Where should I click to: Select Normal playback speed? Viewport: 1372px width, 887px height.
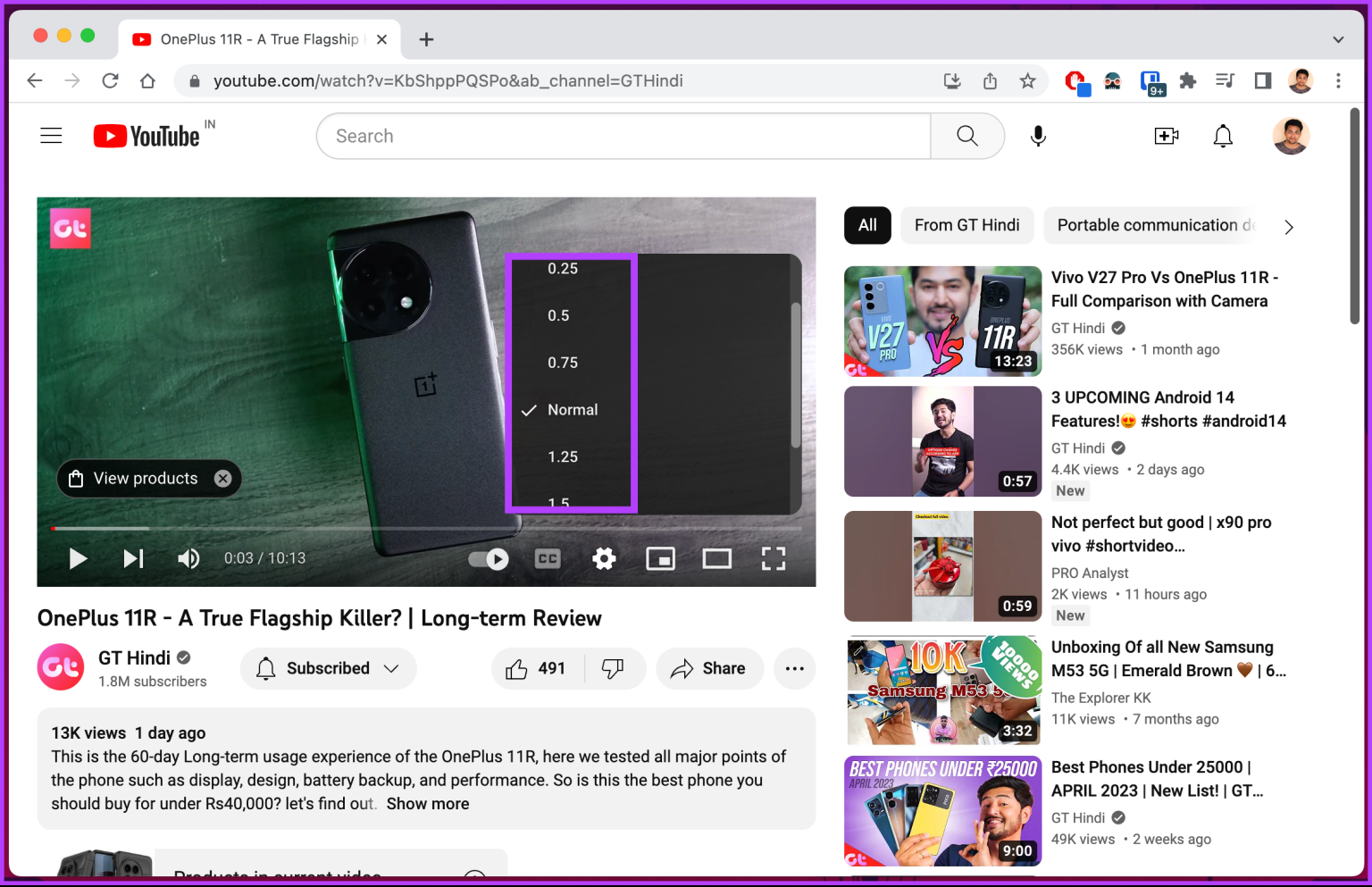click(x=573, y=409)
